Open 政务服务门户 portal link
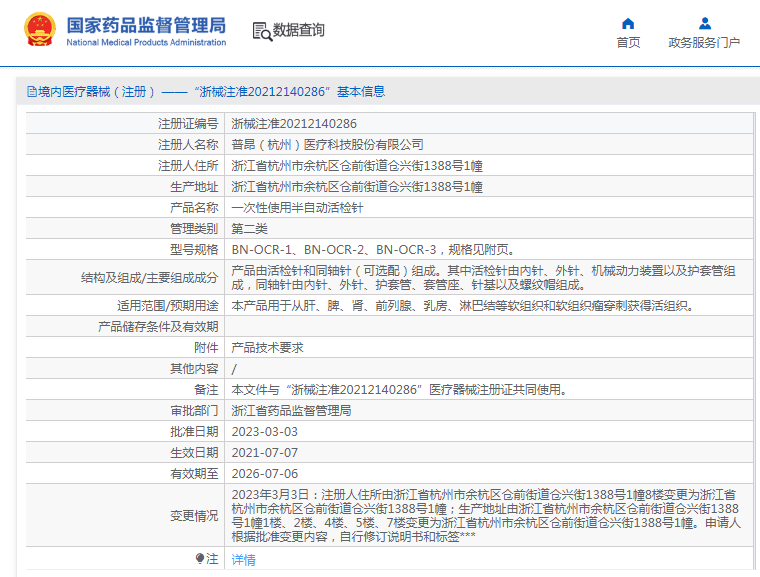The width and height of the screenshot is (760, 577). pyautogui.click(x=704, y=43)
